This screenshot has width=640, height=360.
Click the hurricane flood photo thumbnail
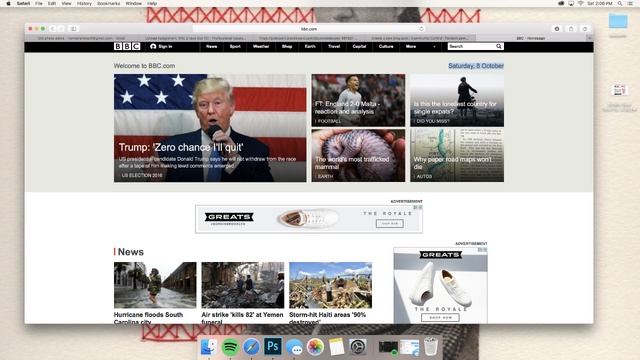pyautogui.click(x=155, y=285)
